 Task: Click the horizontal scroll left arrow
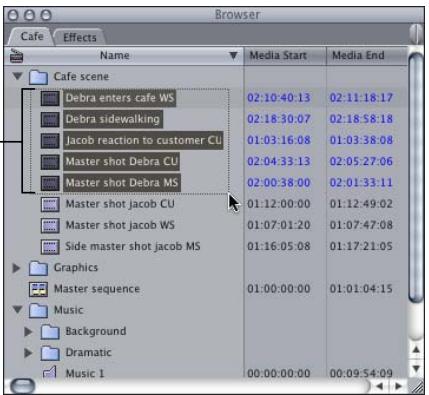[379, 387]
